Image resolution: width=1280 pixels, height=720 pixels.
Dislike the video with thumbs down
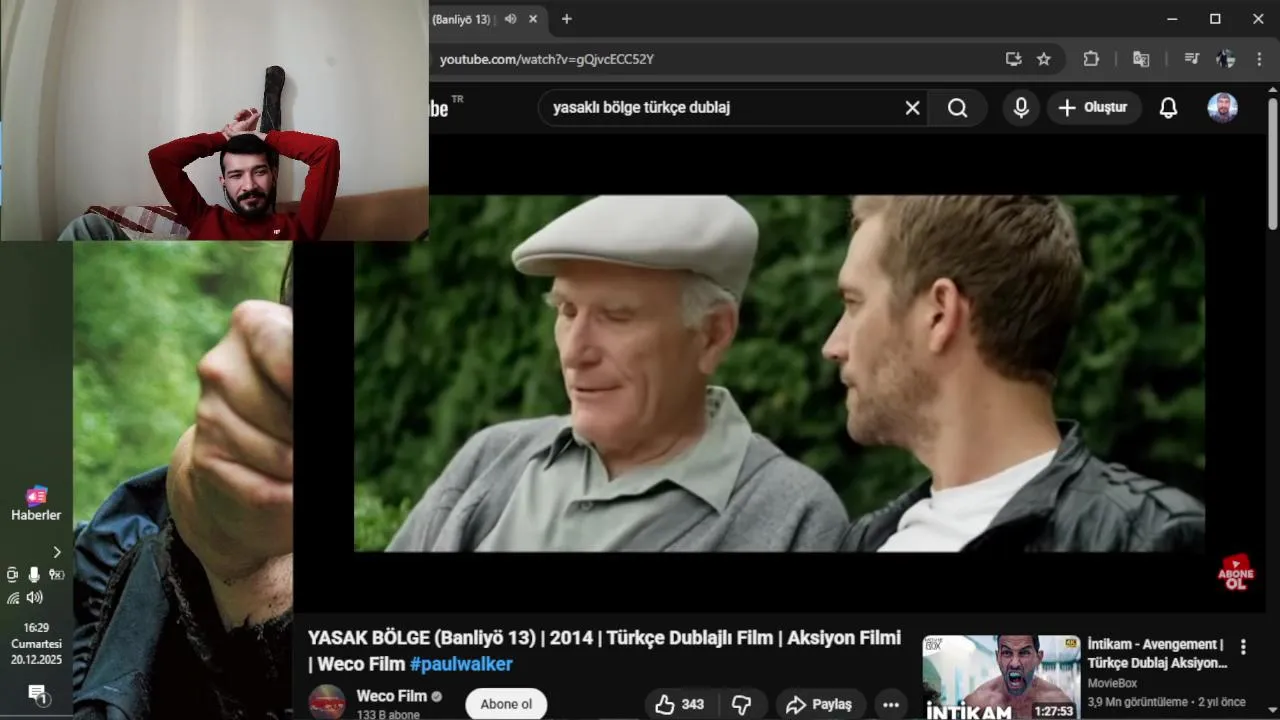coord(741,705)
